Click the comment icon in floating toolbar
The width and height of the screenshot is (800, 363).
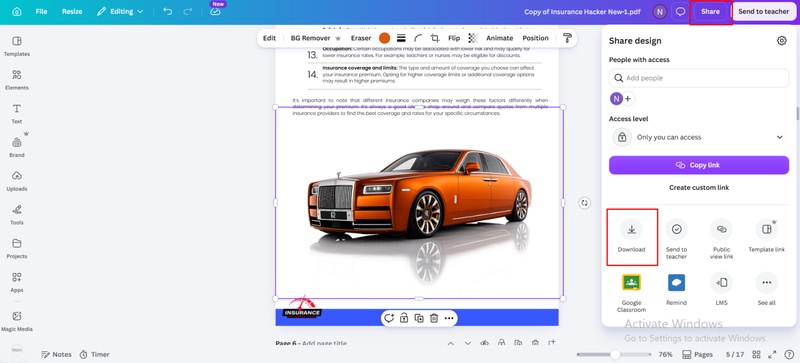tap(389, 318)
